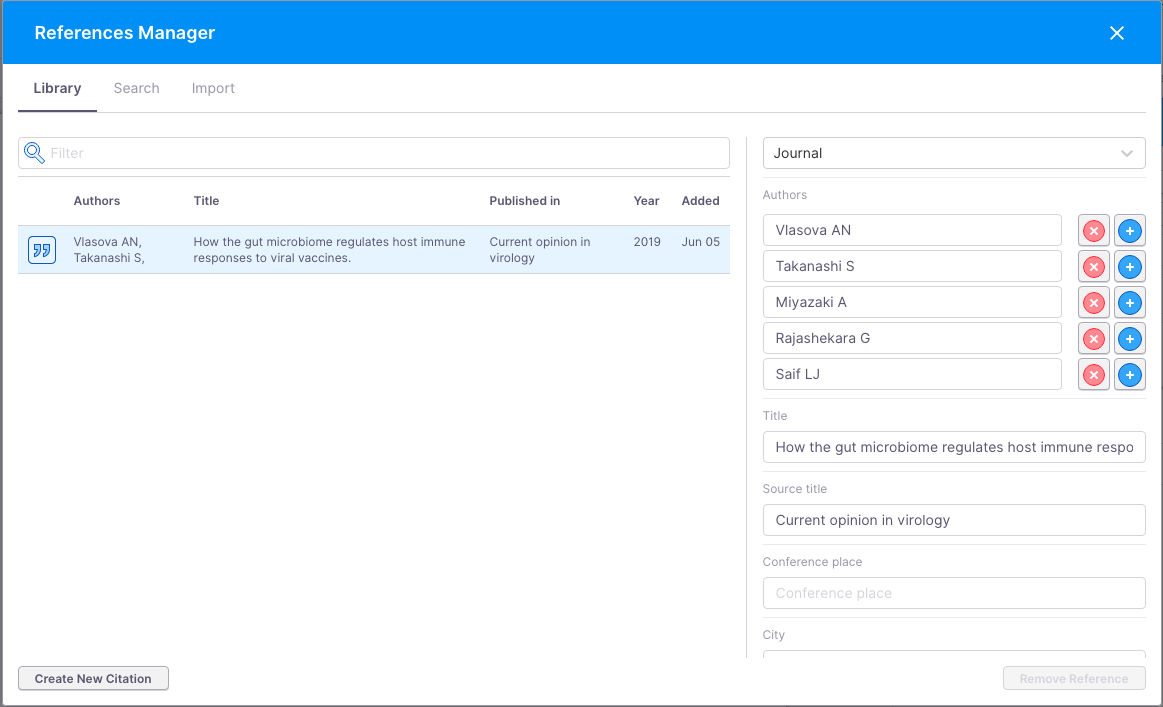Image resolution: width=1163 pixels, height=707 pixels.
Task: Click the citation quote icon for Vlasova AN row
Action: 42,250
